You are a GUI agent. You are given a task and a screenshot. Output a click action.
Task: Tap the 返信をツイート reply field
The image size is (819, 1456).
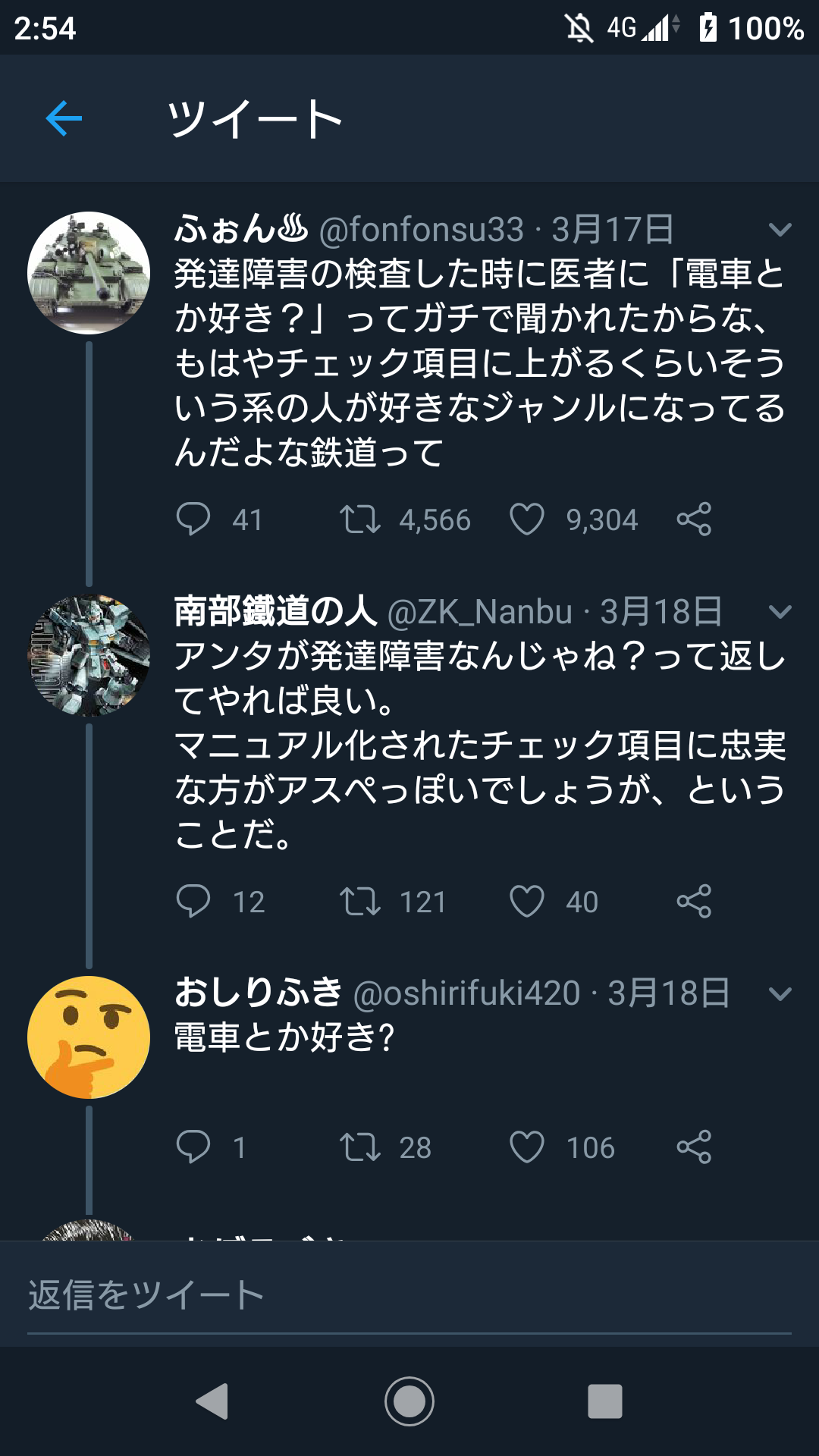(x=409, y=1295)
